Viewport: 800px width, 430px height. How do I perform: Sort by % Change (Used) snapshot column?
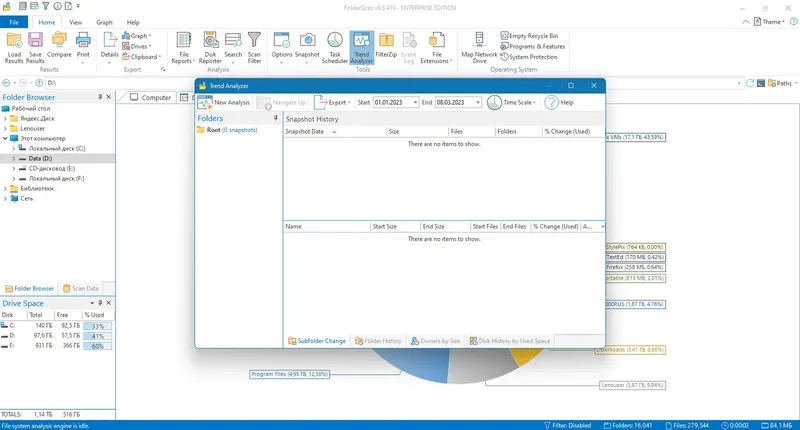point(572,132)
